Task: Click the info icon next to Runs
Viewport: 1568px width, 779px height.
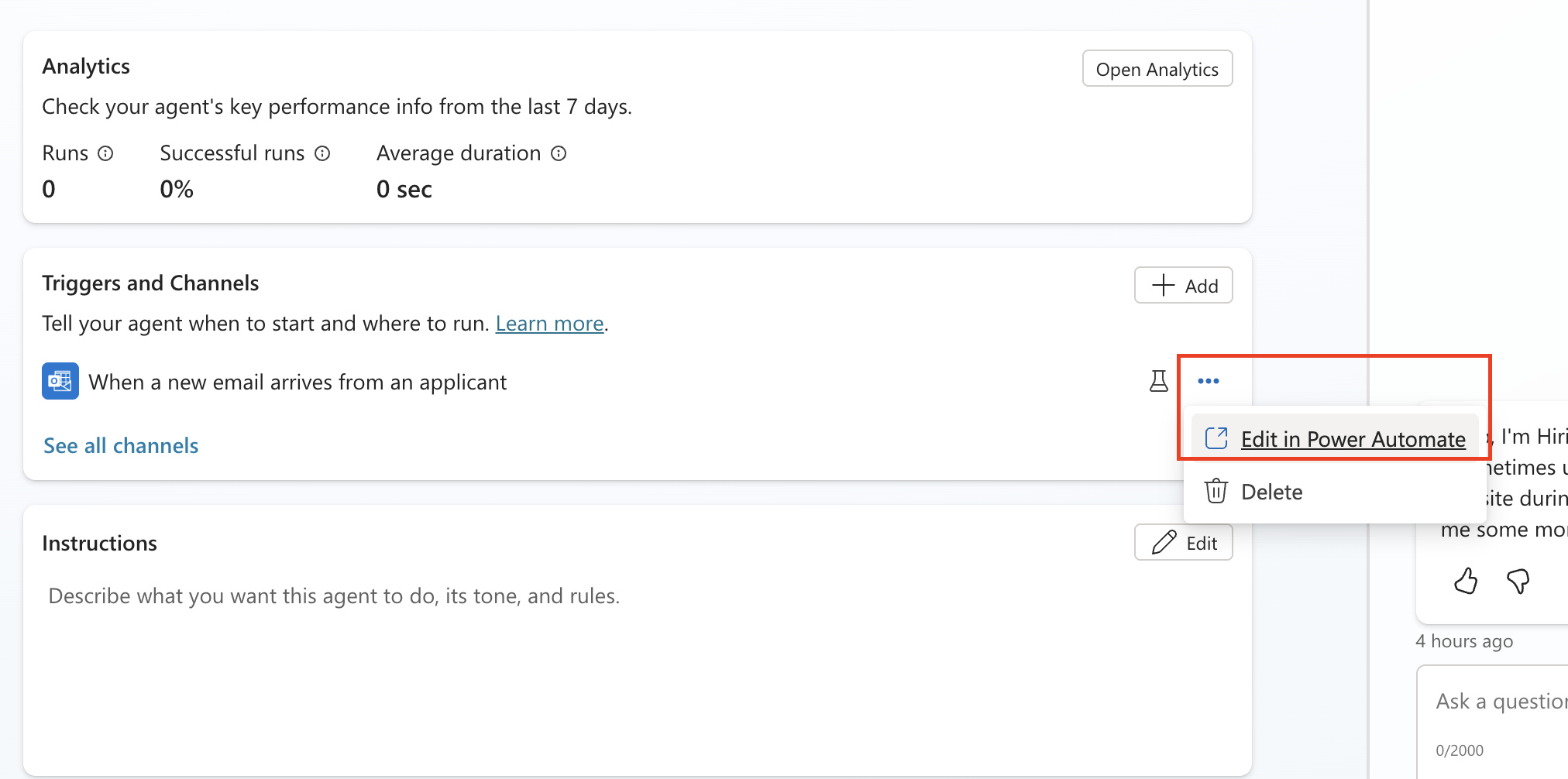Action: pos(105,153)
